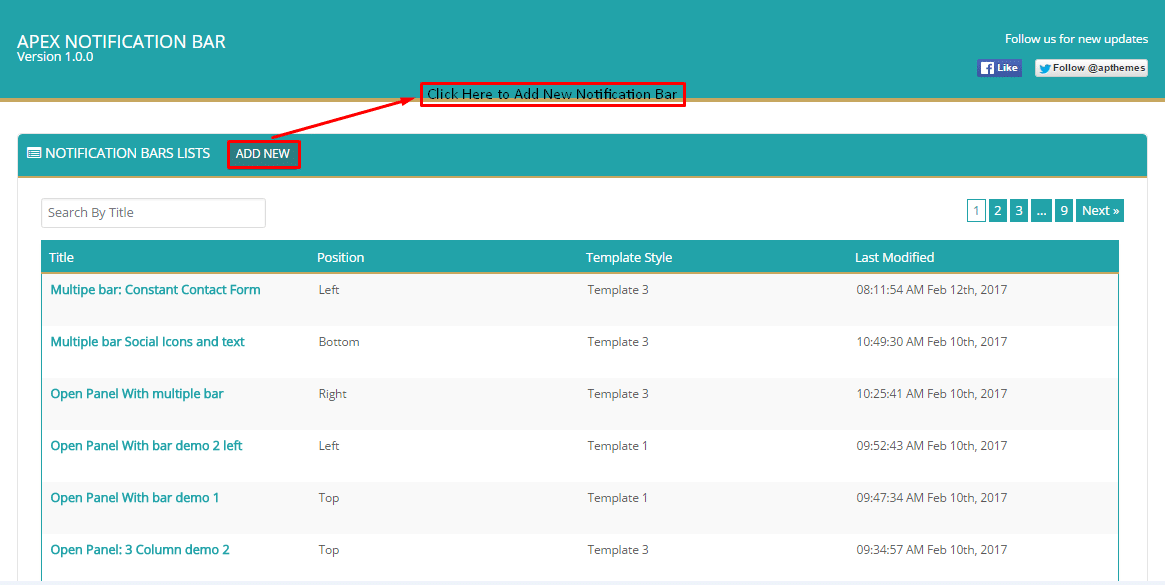1165x585 pixels.
Task: Click the 'Right' position cell
Action: pos(332,394)
